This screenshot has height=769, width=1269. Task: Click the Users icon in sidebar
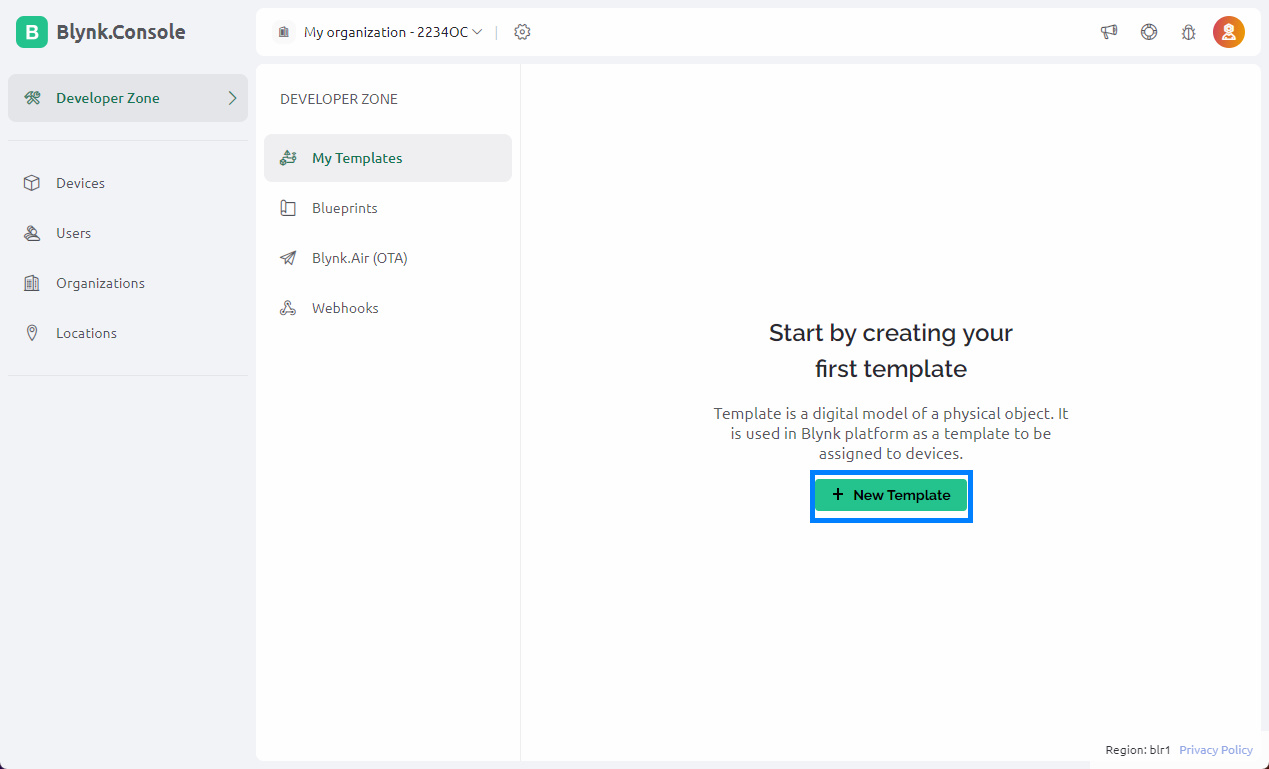click(x=32, y=233)
